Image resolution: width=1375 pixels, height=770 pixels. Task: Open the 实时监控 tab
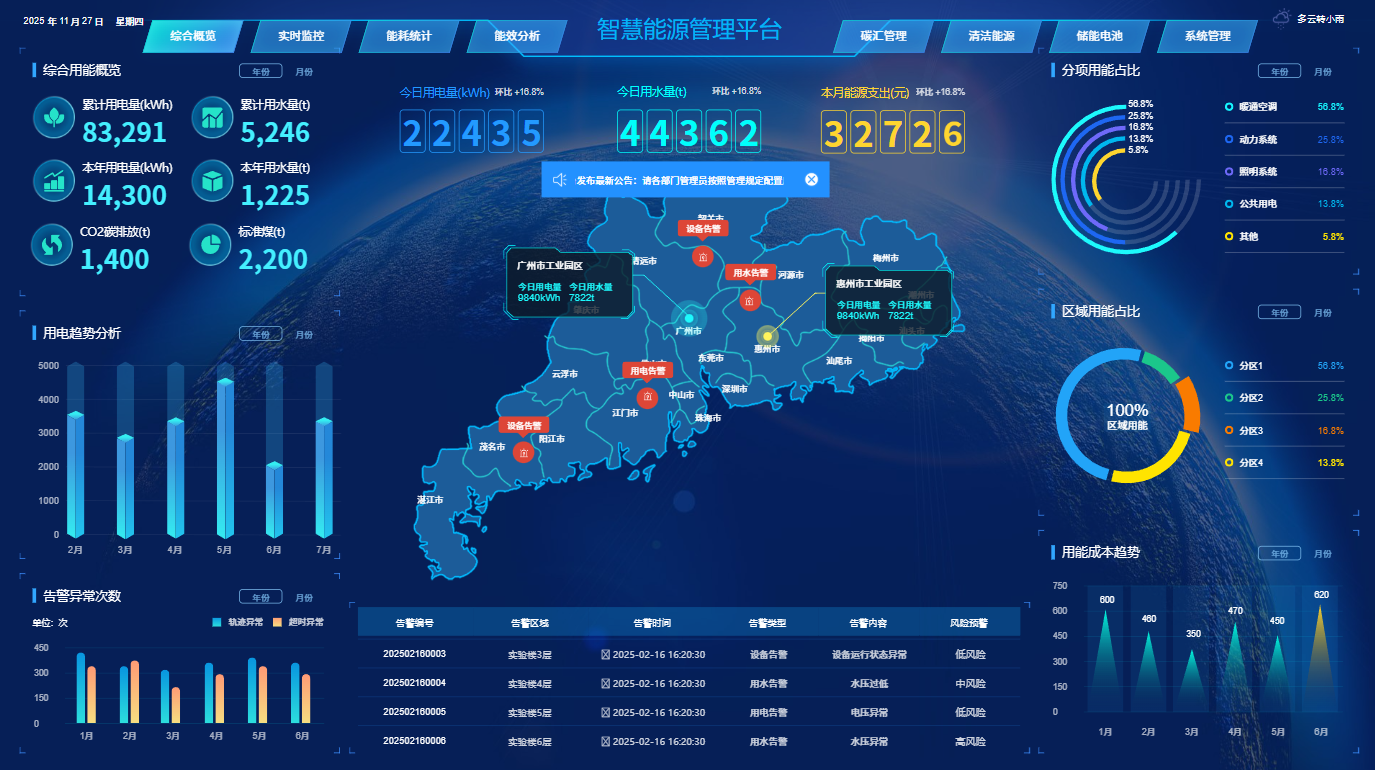(301, 36)
